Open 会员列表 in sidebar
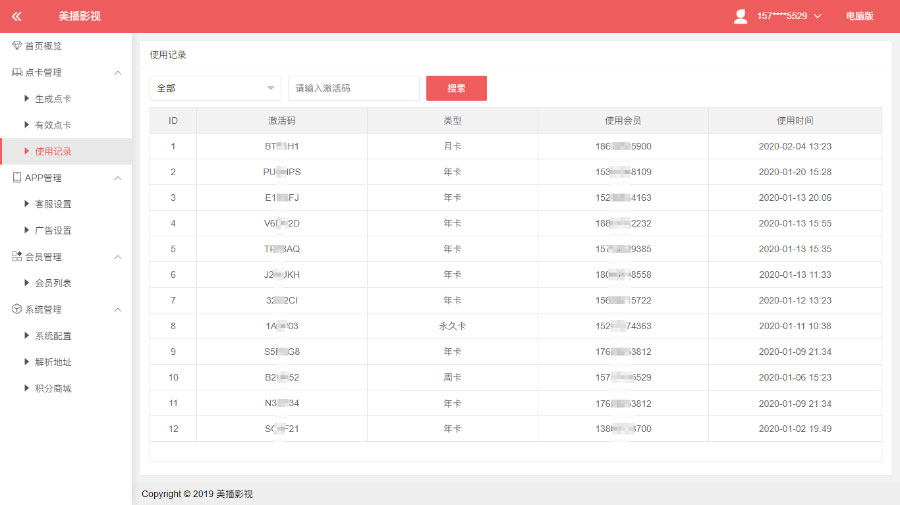This screenshot has height=505, width=900. coord(52,283)
